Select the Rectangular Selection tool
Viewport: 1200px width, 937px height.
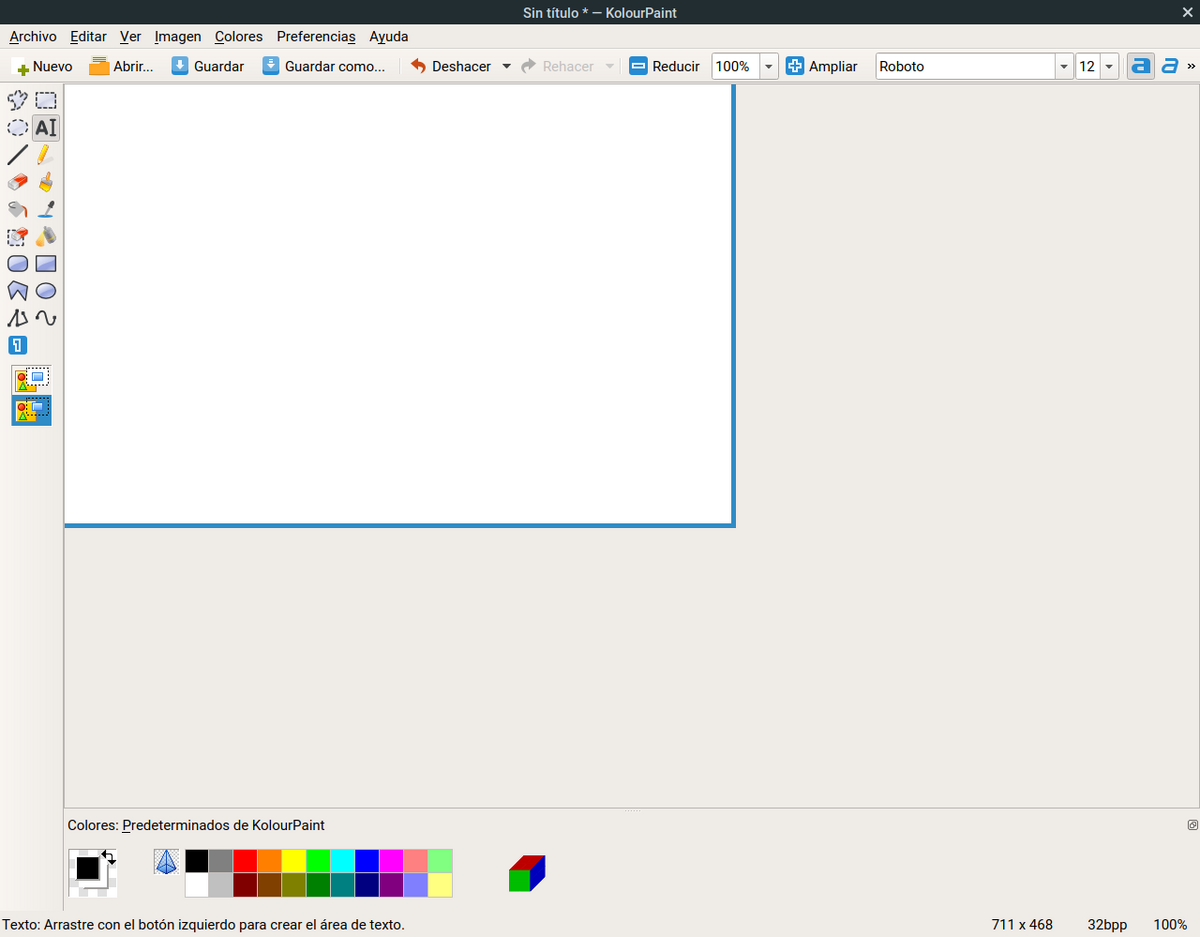coord(46,100)
